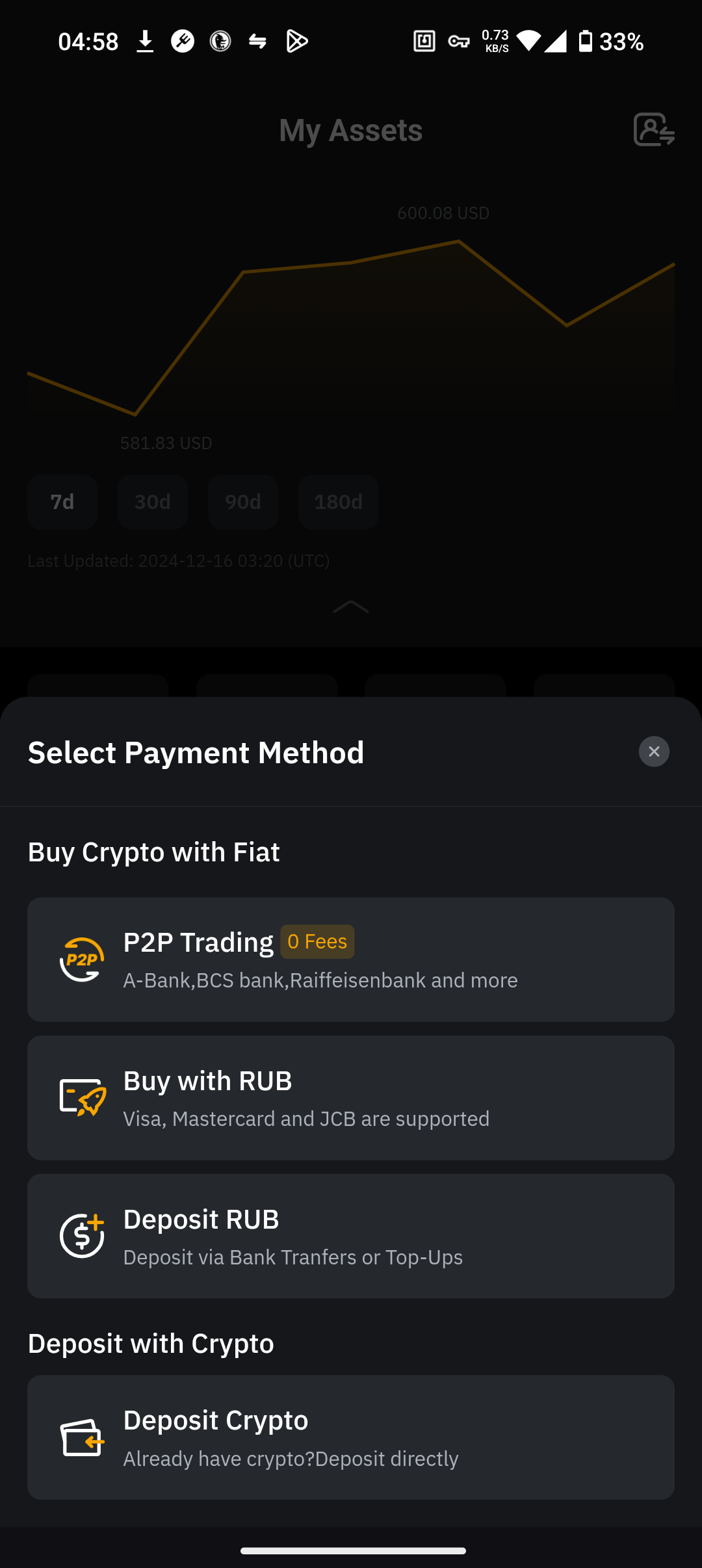Tap the Play Store status icon
Screen dimensions: 702x1568
[297, 42]
